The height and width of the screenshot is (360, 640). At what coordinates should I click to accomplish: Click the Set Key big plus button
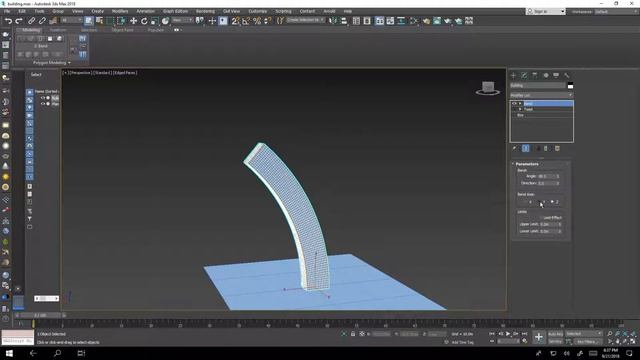tap(539, 337)
